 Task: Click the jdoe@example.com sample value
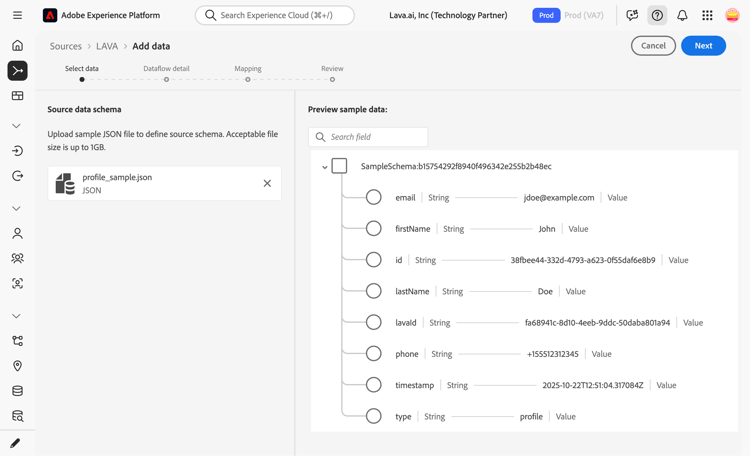(x=559, y=198)
